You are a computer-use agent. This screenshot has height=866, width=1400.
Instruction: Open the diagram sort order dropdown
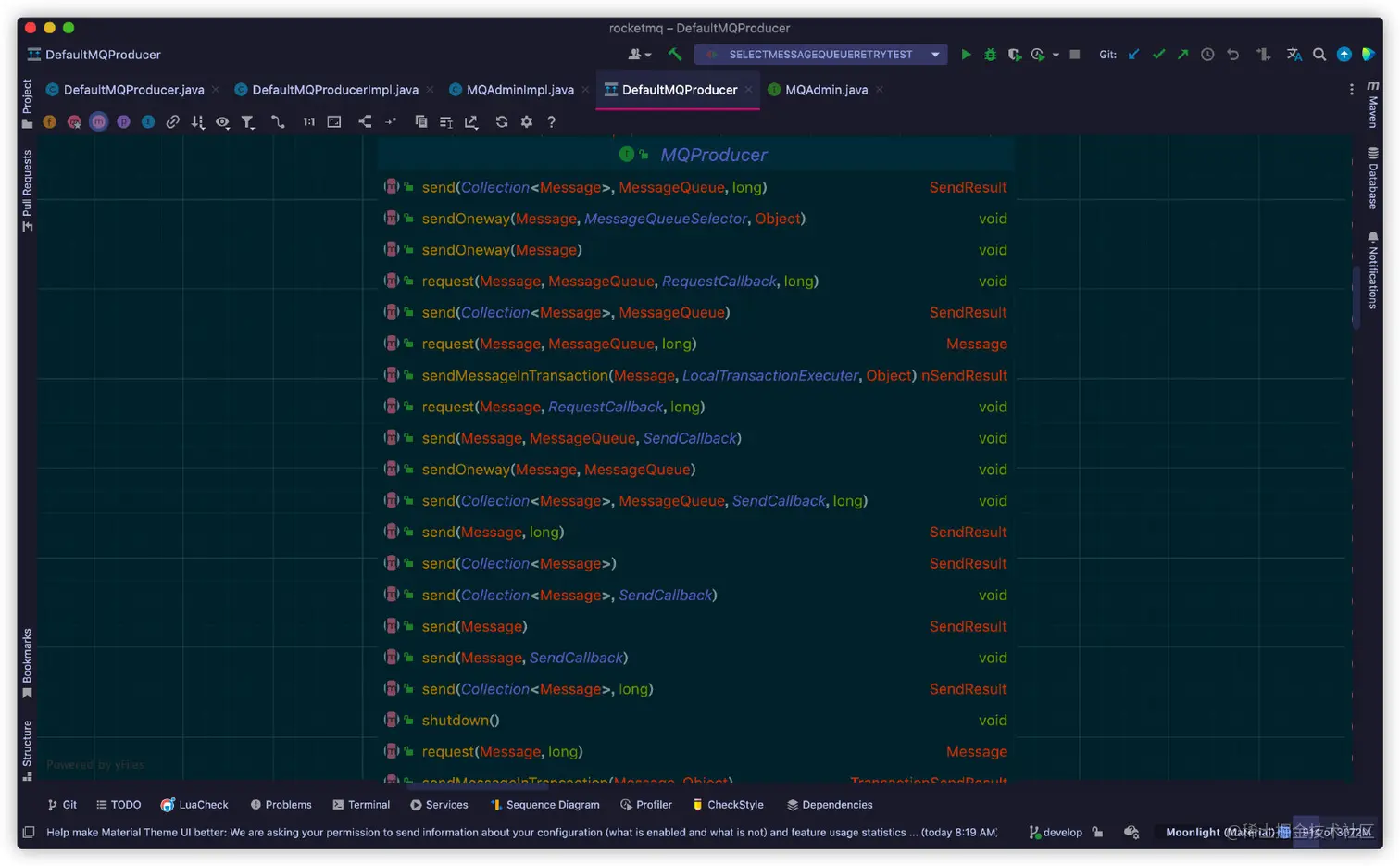coord(198,121)
